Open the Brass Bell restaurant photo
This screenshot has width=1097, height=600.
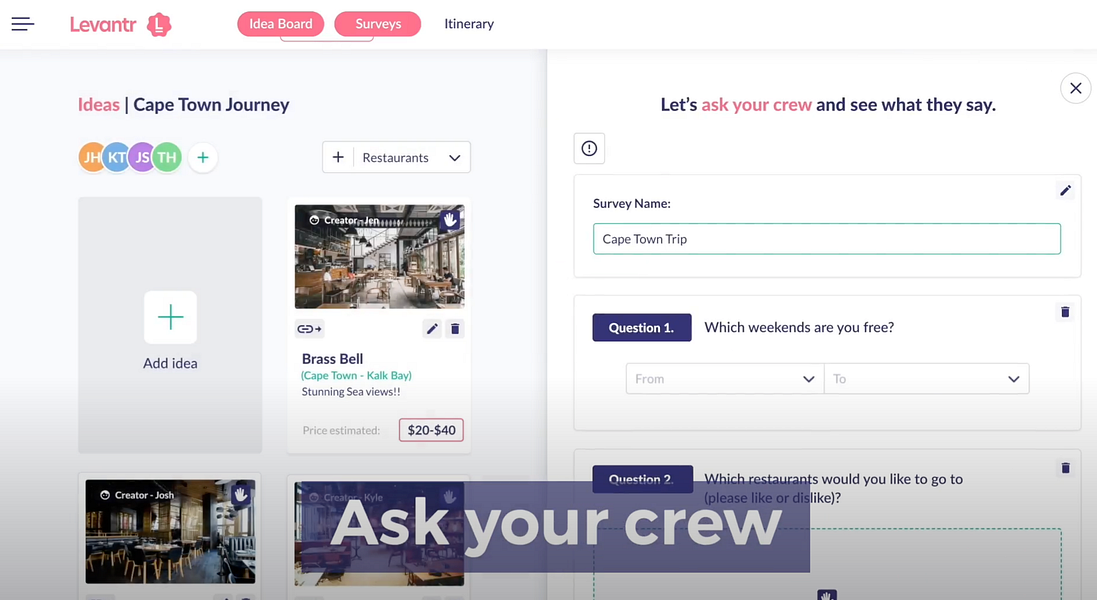click(x=379, y=257)
